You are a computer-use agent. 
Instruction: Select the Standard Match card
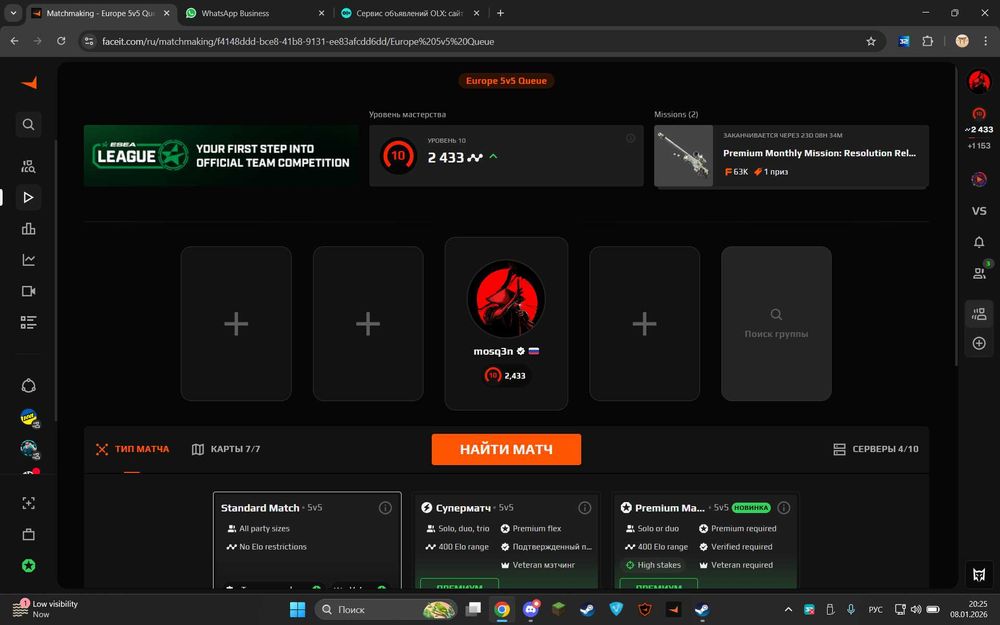click(x=307, y=540)
